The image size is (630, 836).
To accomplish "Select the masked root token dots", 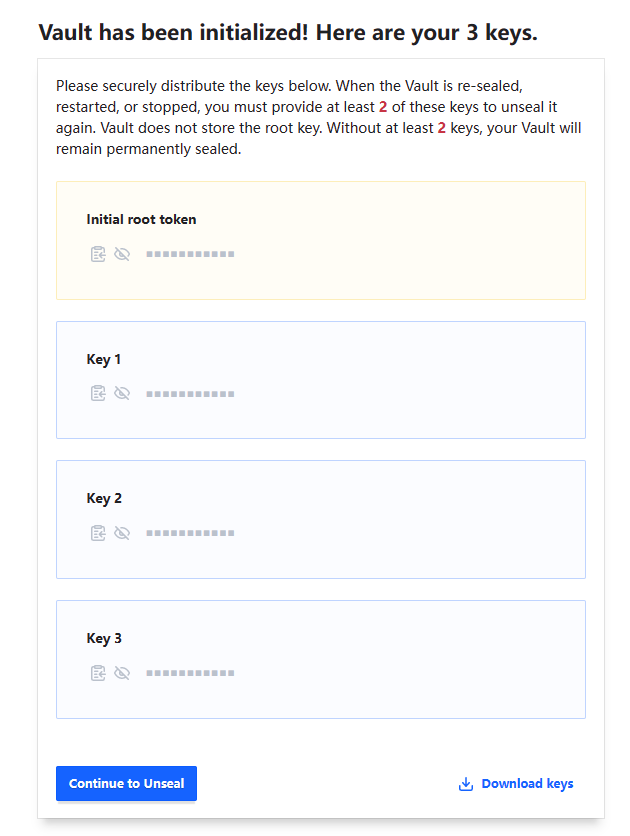I will click(190, 254).
